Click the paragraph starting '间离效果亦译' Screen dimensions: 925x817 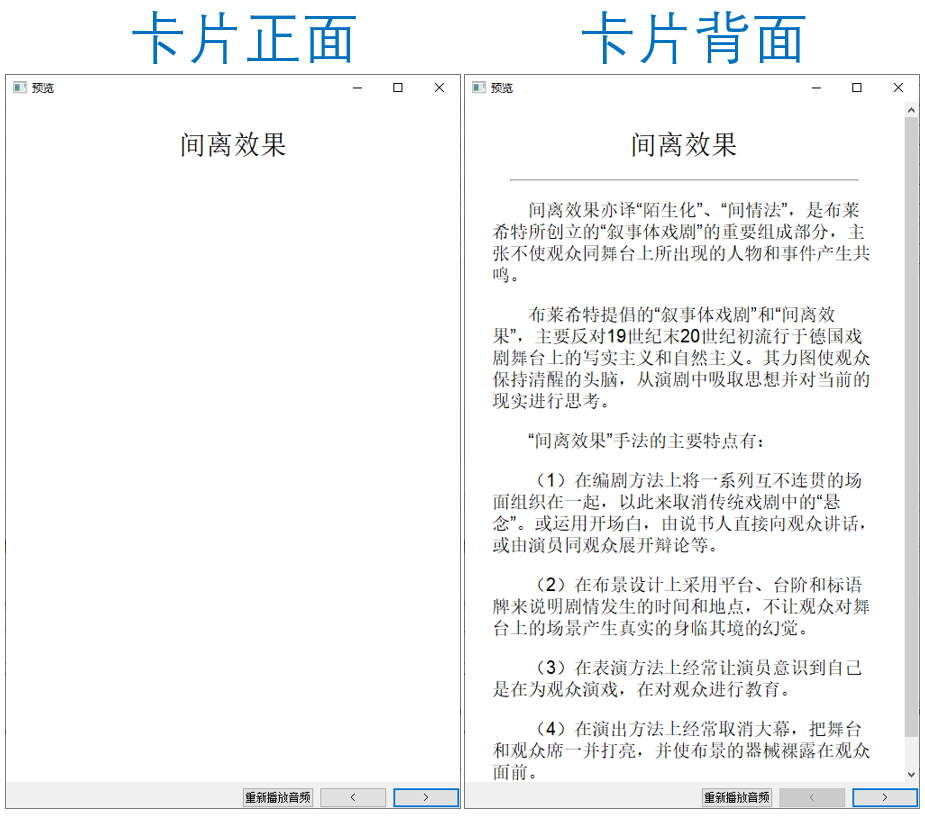(681, 242)
